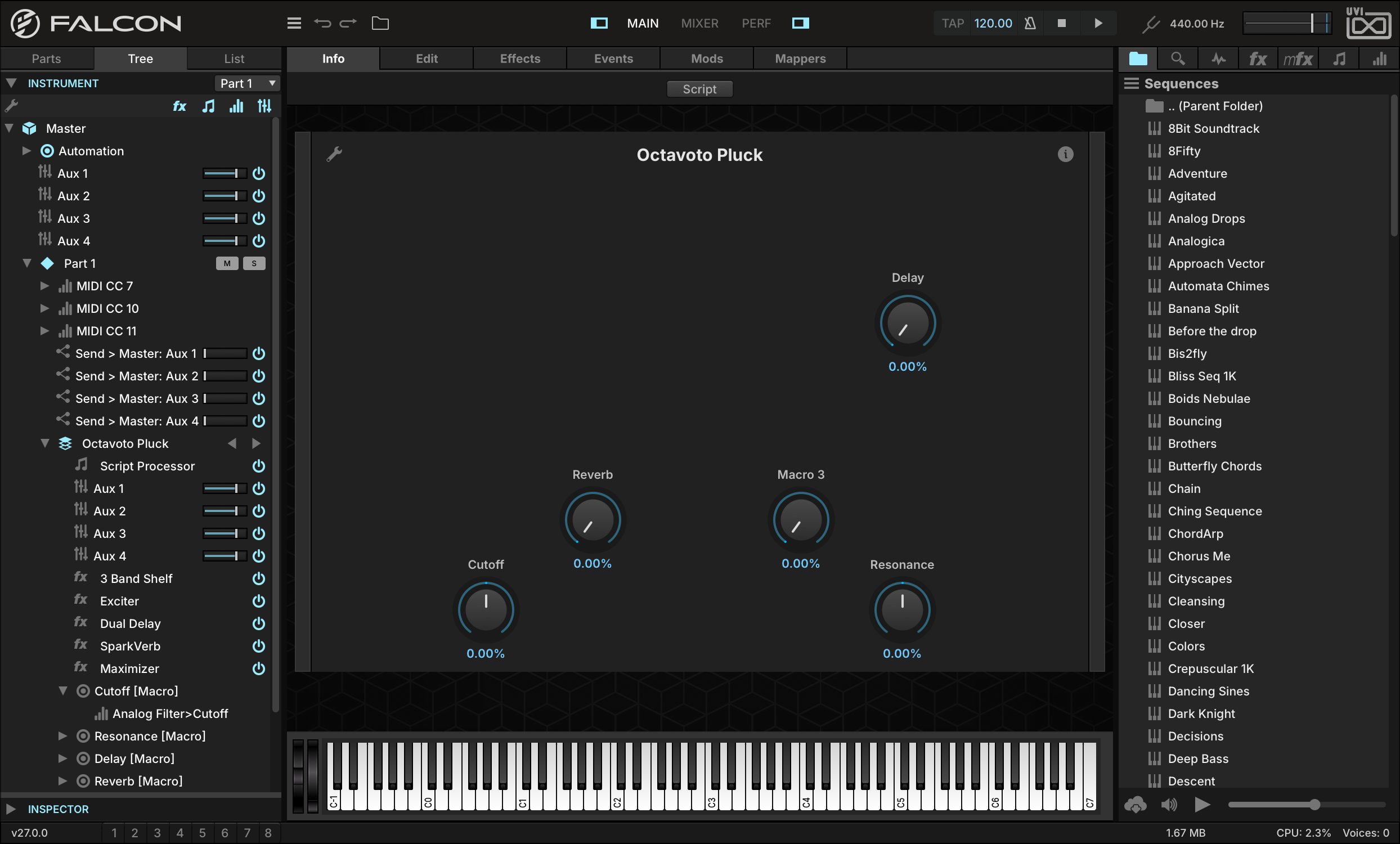Click the wrench icon in tree toolbar
Viewport: 1400px width, 844px height.
(11, 106)
